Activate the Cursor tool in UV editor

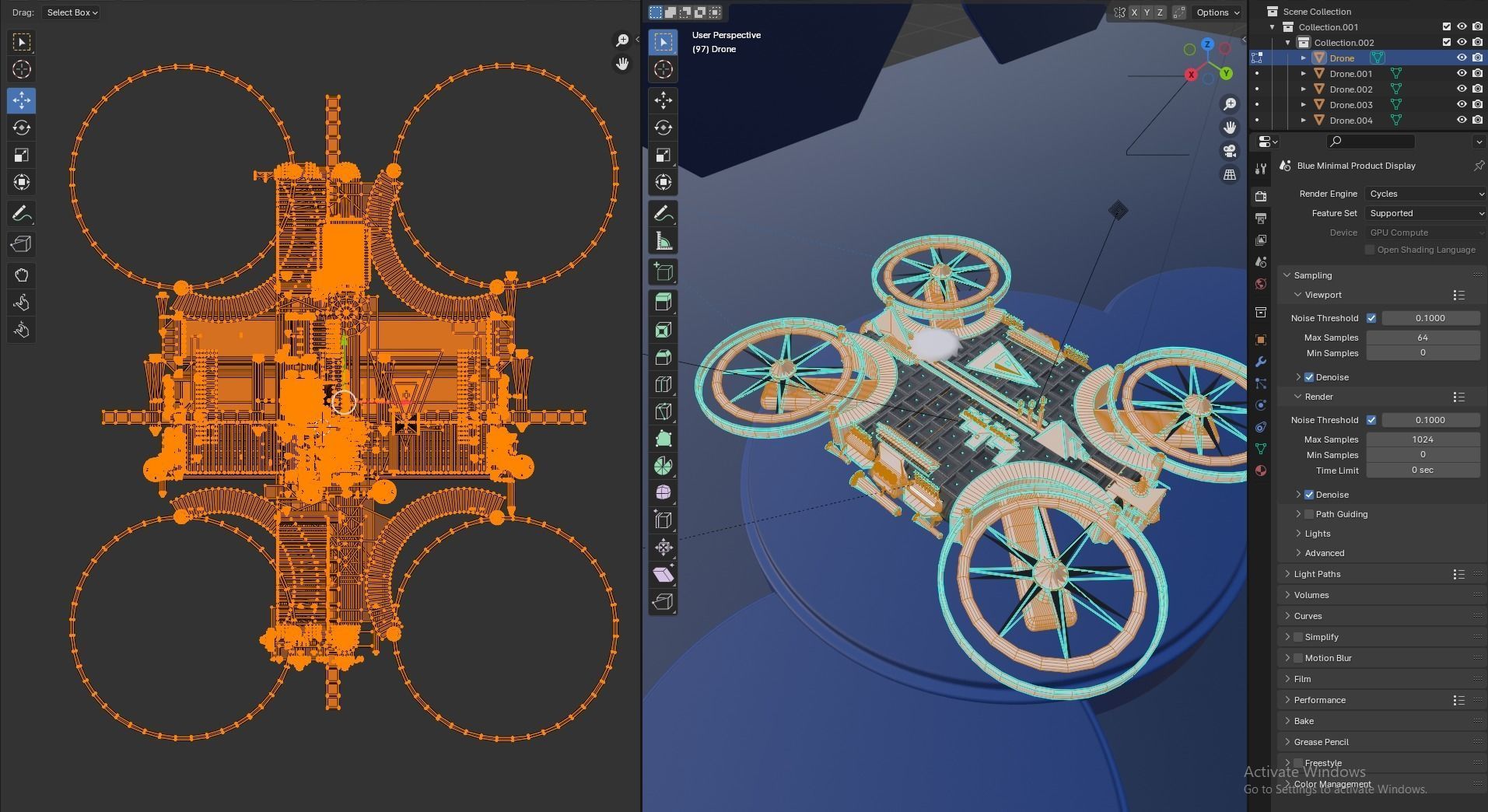(x=21, y=69)
